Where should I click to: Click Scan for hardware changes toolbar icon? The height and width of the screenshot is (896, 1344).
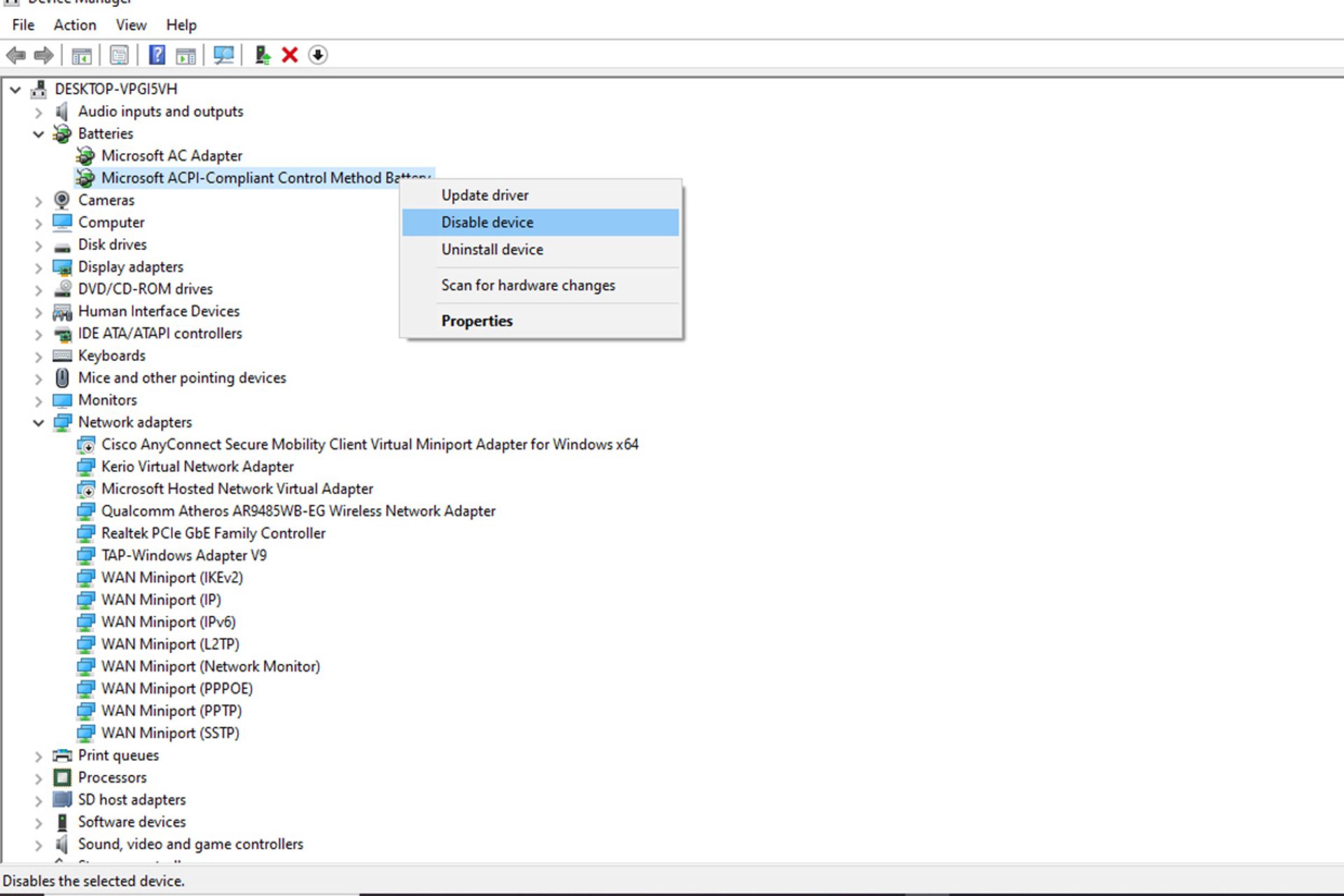223,55
